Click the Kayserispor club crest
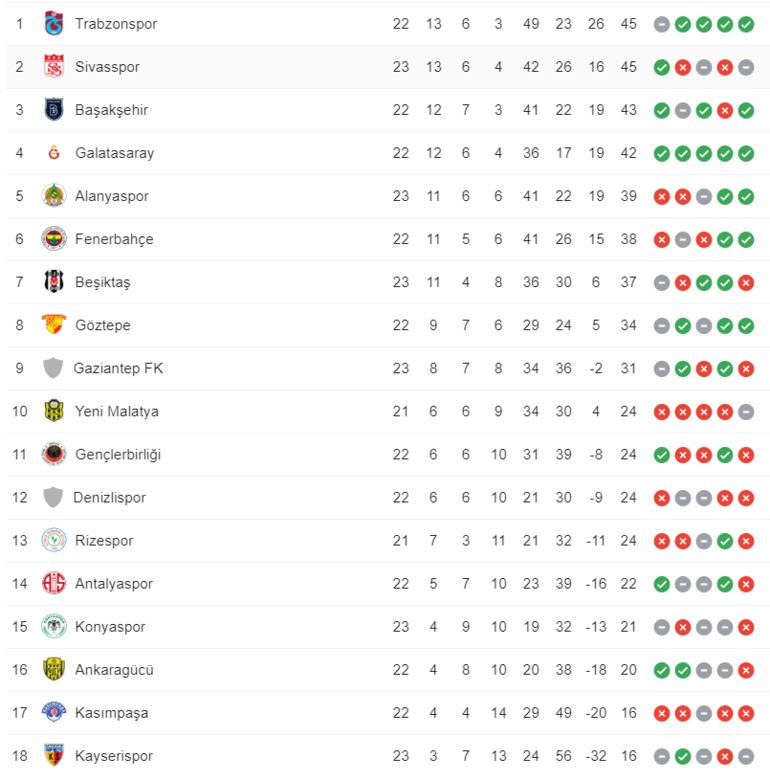This screenshot has width=770, height=780. pos(54,755)
